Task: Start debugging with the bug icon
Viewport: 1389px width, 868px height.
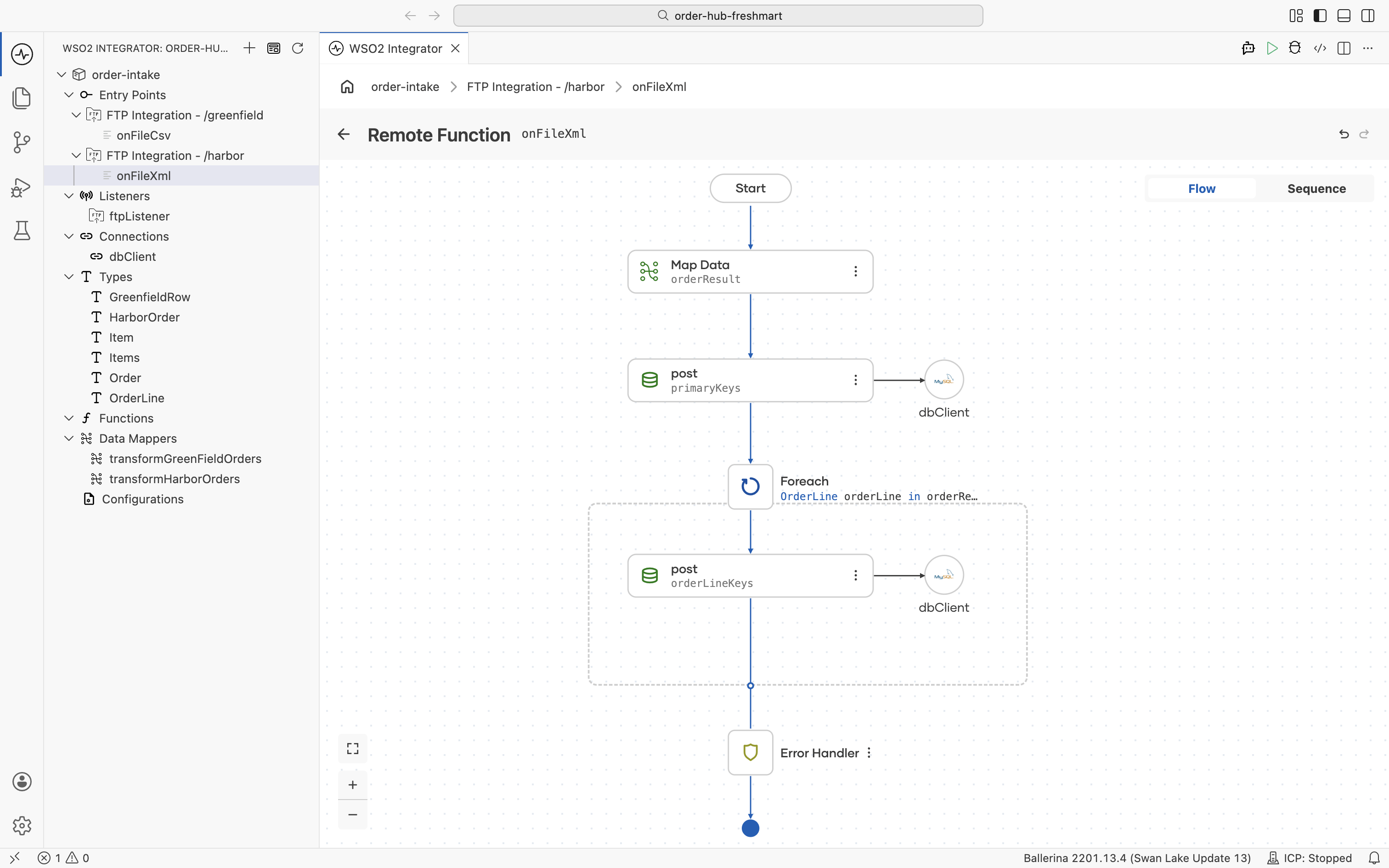Action: [x=1295, y=48]
